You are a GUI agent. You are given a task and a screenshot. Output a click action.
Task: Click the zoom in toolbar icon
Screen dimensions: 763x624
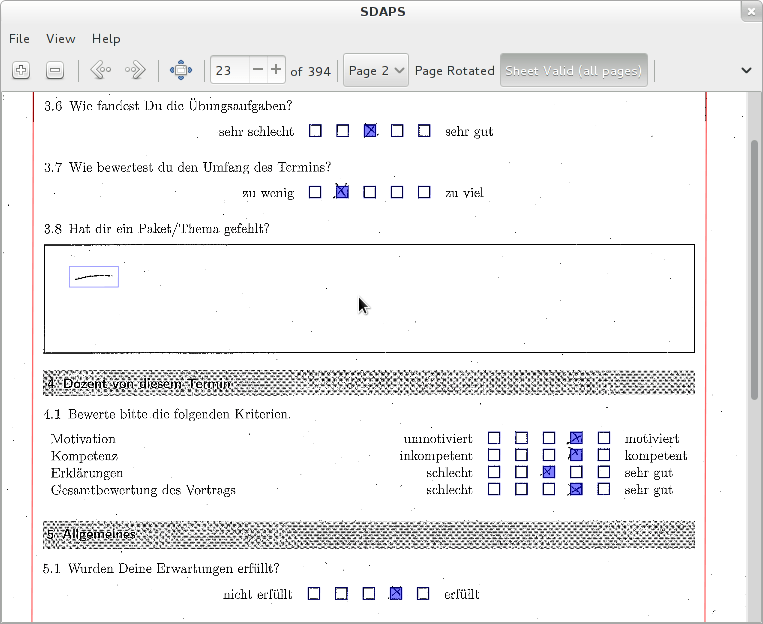[20, 71]
